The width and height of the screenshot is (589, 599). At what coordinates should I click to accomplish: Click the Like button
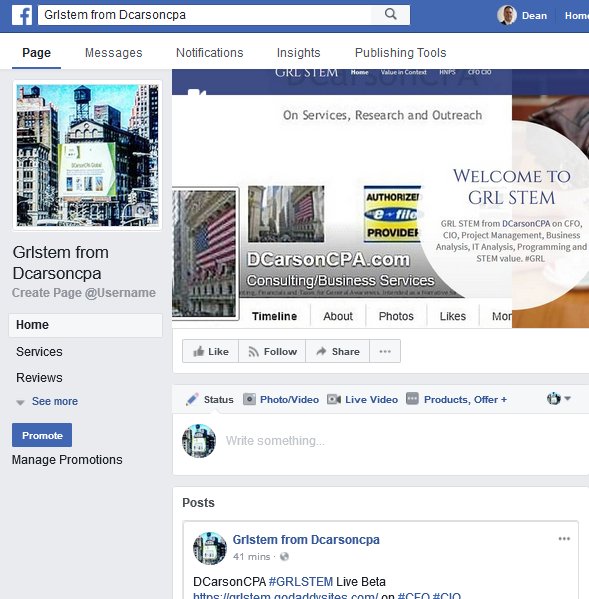click(210, 351)
